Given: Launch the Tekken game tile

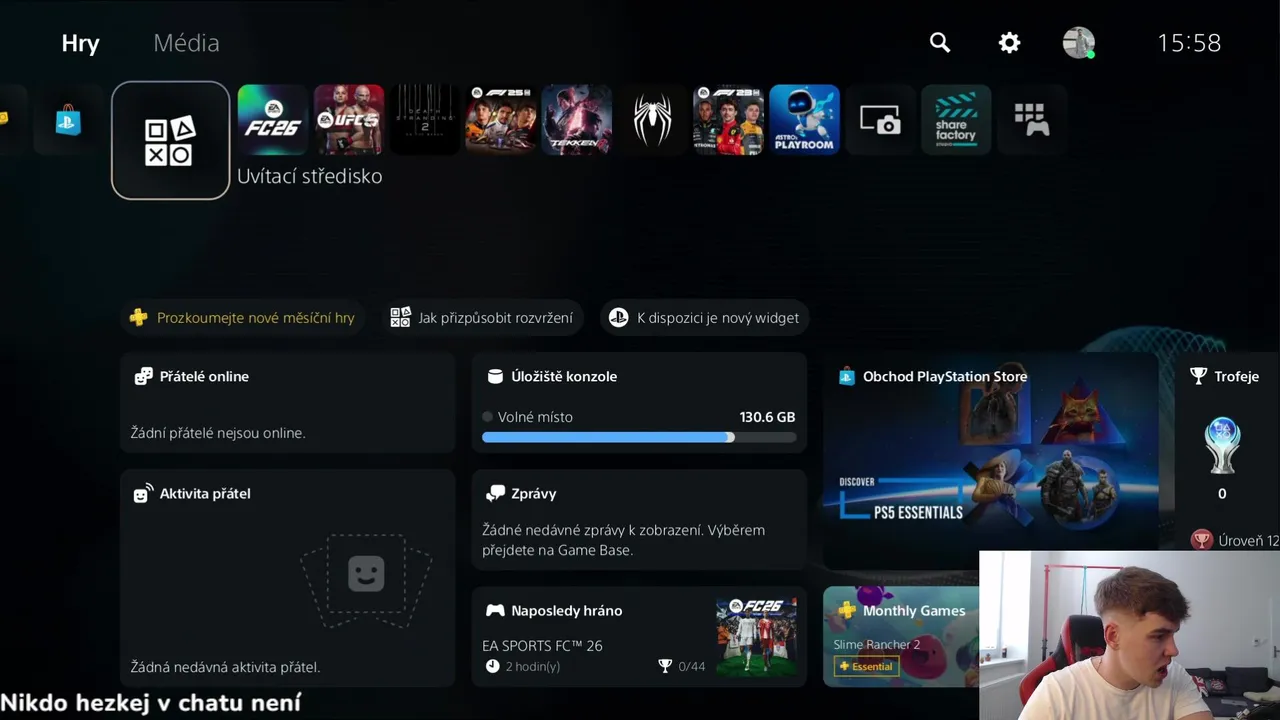Looking at the screenshot, I should click(x=577, y=120).
